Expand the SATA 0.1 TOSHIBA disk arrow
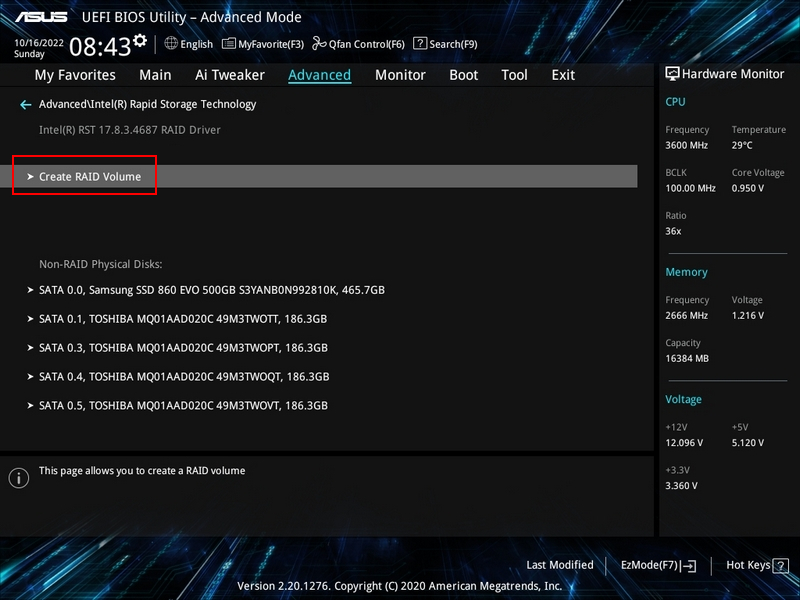Viewport: 800px width, 600px height. pyautogui.click(x=30, y=319)
